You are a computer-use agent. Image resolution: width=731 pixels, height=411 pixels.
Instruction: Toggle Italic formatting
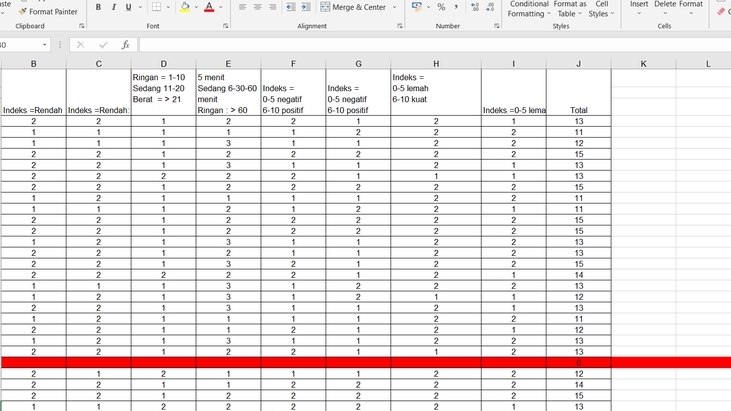click(113, 7)
